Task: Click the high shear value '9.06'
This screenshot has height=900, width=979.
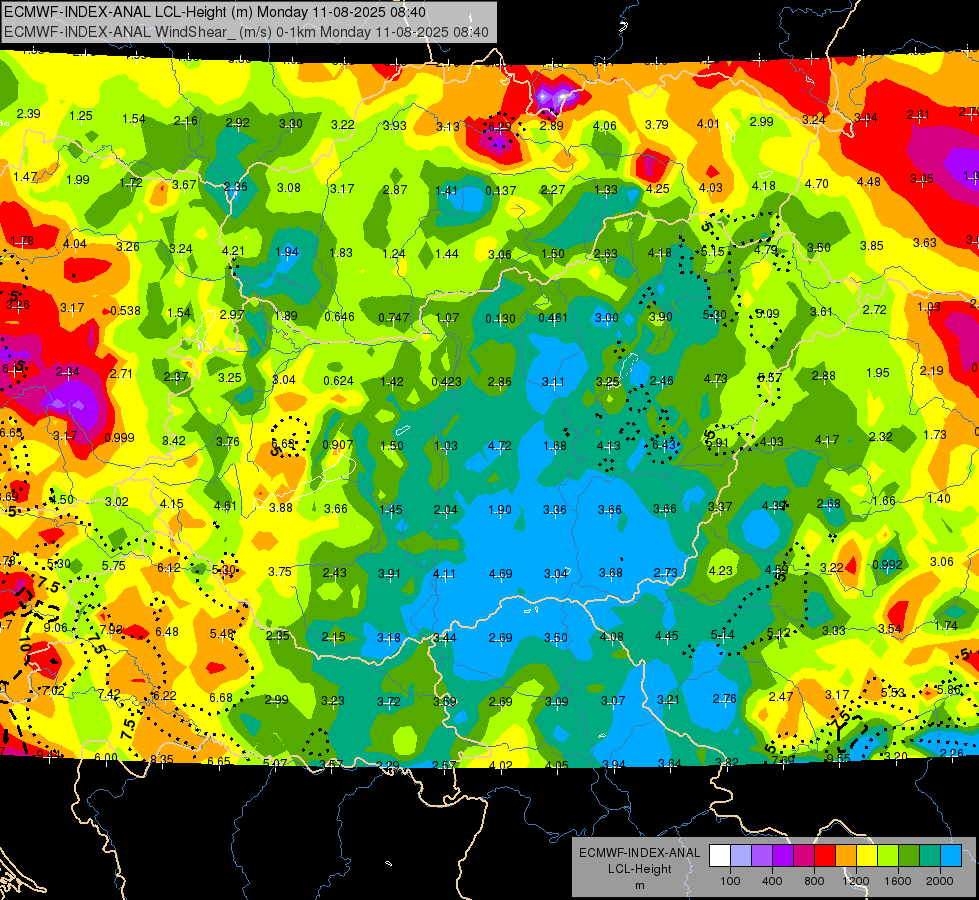Action: pos(56,627)
